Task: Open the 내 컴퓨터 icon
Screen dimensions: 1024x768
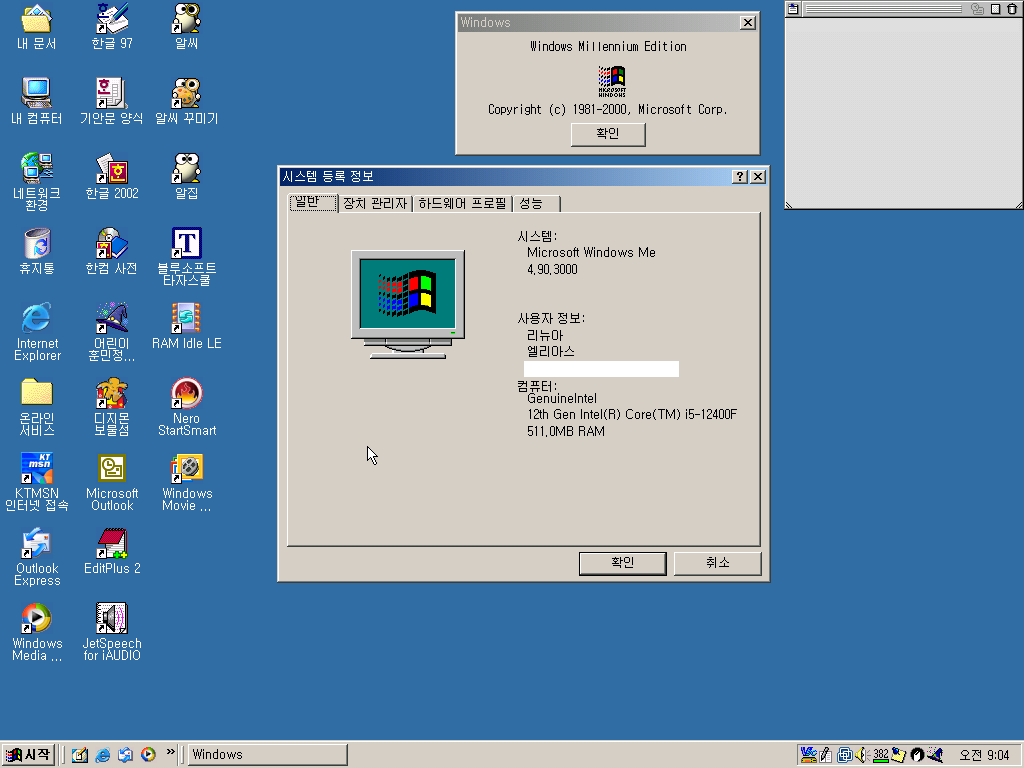Action: (37, 94)
